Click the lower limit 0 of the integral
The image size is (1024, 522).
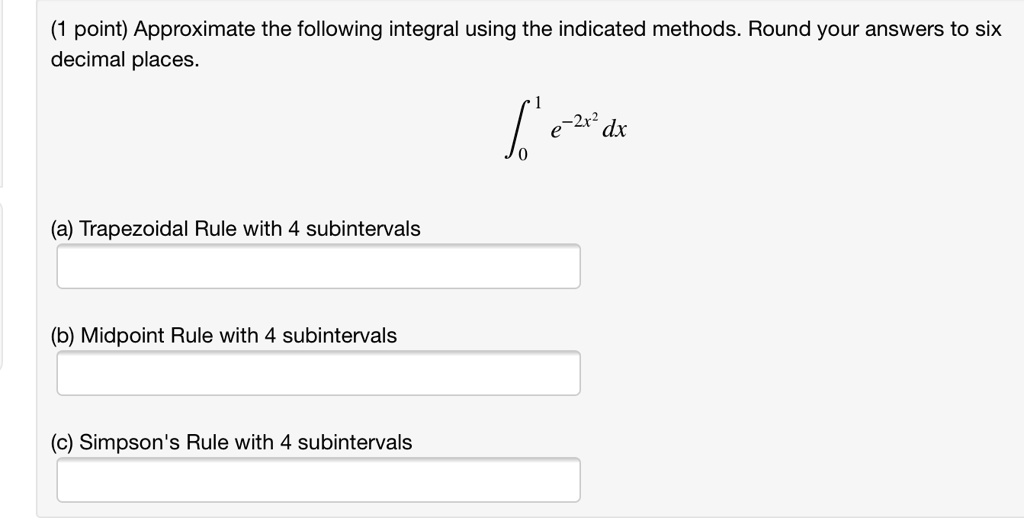pos(523,154)
